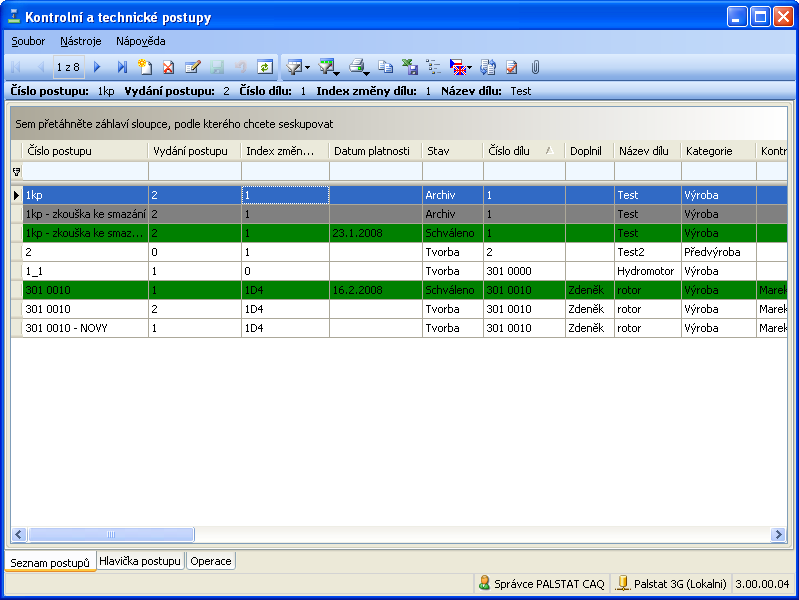Refresh the list with green arrows icon
799x600 pixels.
[x=265, y=67]
